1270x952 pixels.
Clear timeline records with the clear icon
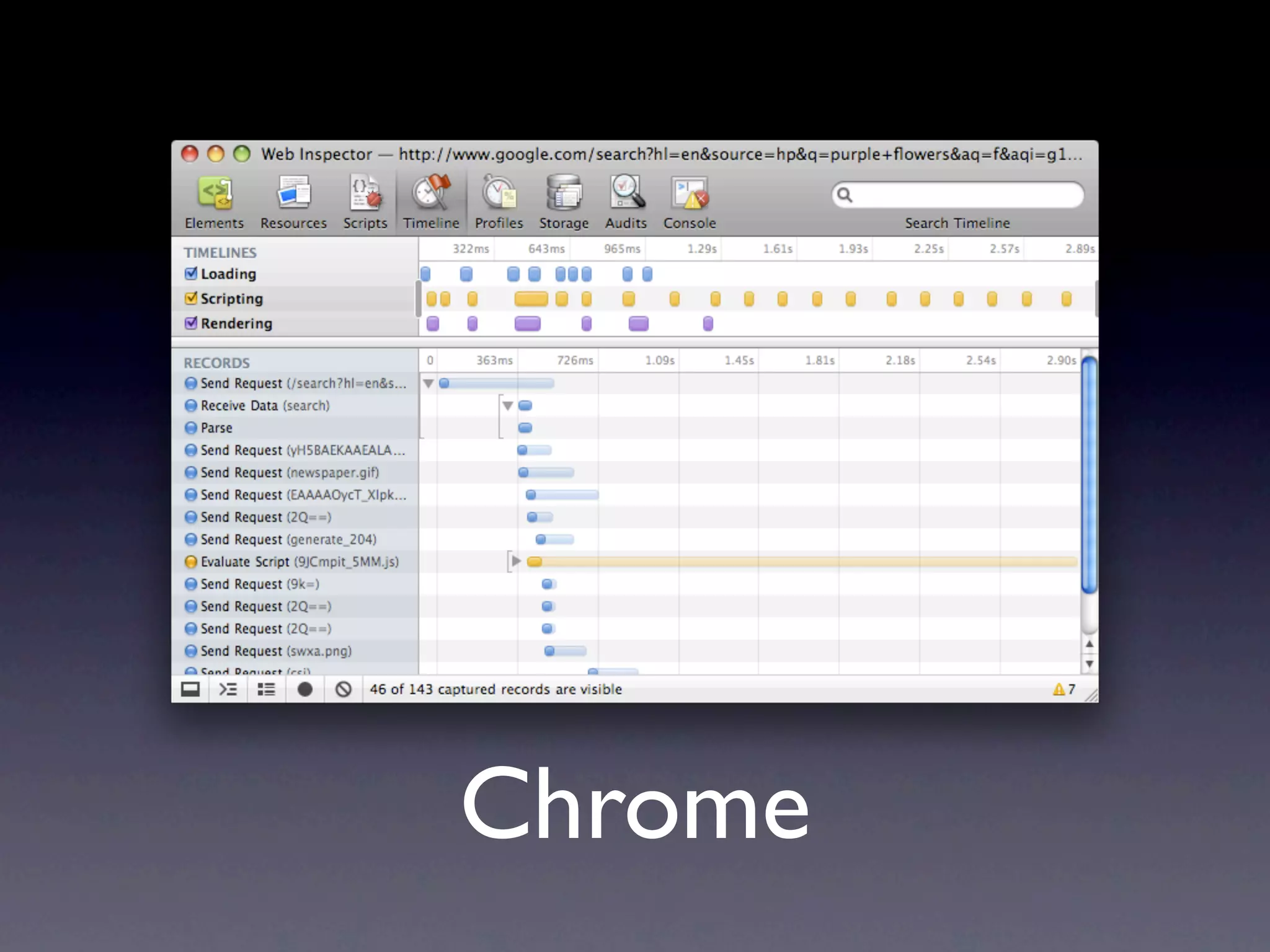343,689
